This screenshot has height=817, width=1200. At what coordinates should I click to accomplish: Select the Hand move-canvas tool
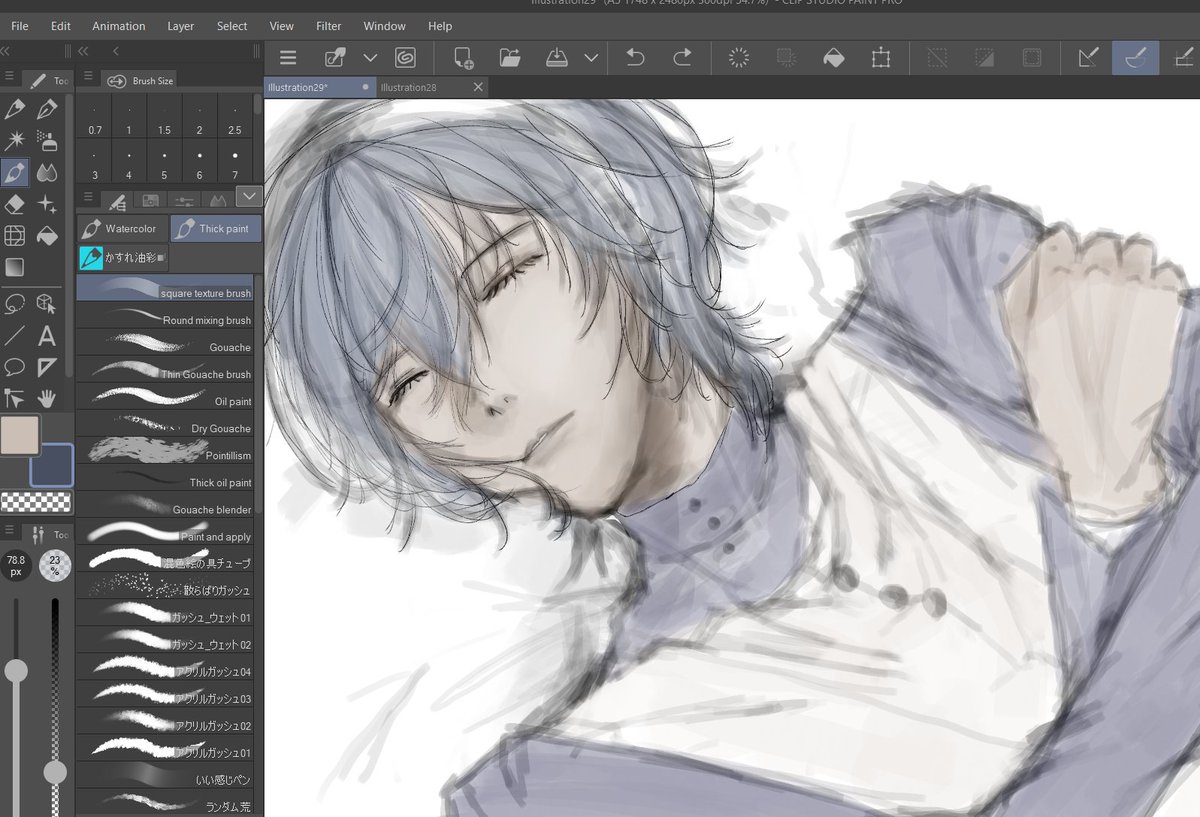(46, 399)
